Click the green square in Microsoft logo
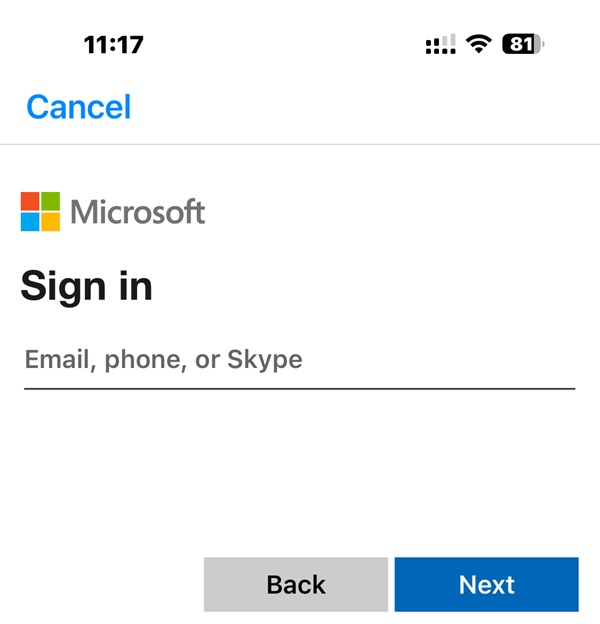Viewport: 600px width, 624px height. click(50, 201)
